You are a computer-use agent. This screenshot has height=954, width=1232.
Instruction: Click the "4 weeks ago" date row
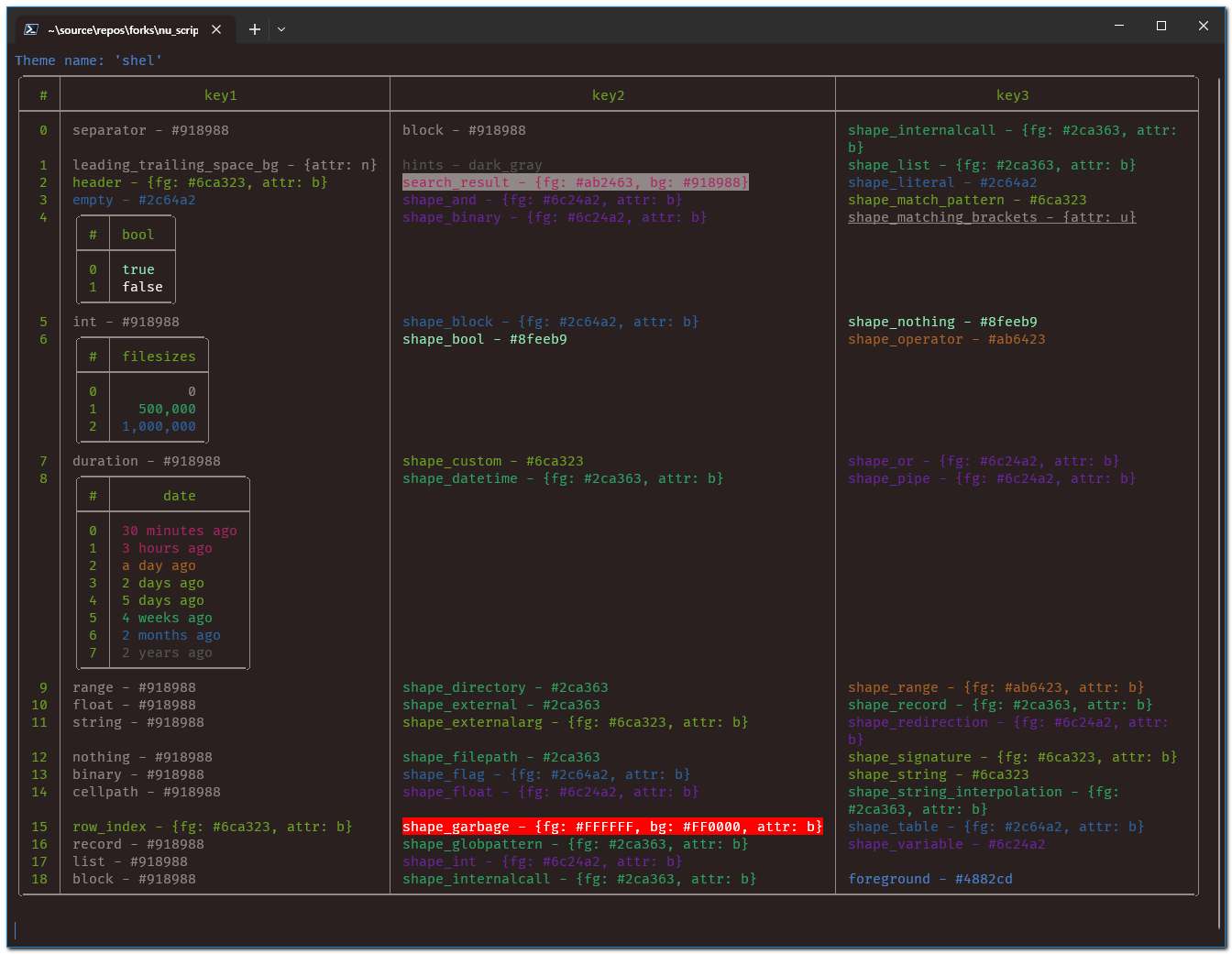click(168, 618)
